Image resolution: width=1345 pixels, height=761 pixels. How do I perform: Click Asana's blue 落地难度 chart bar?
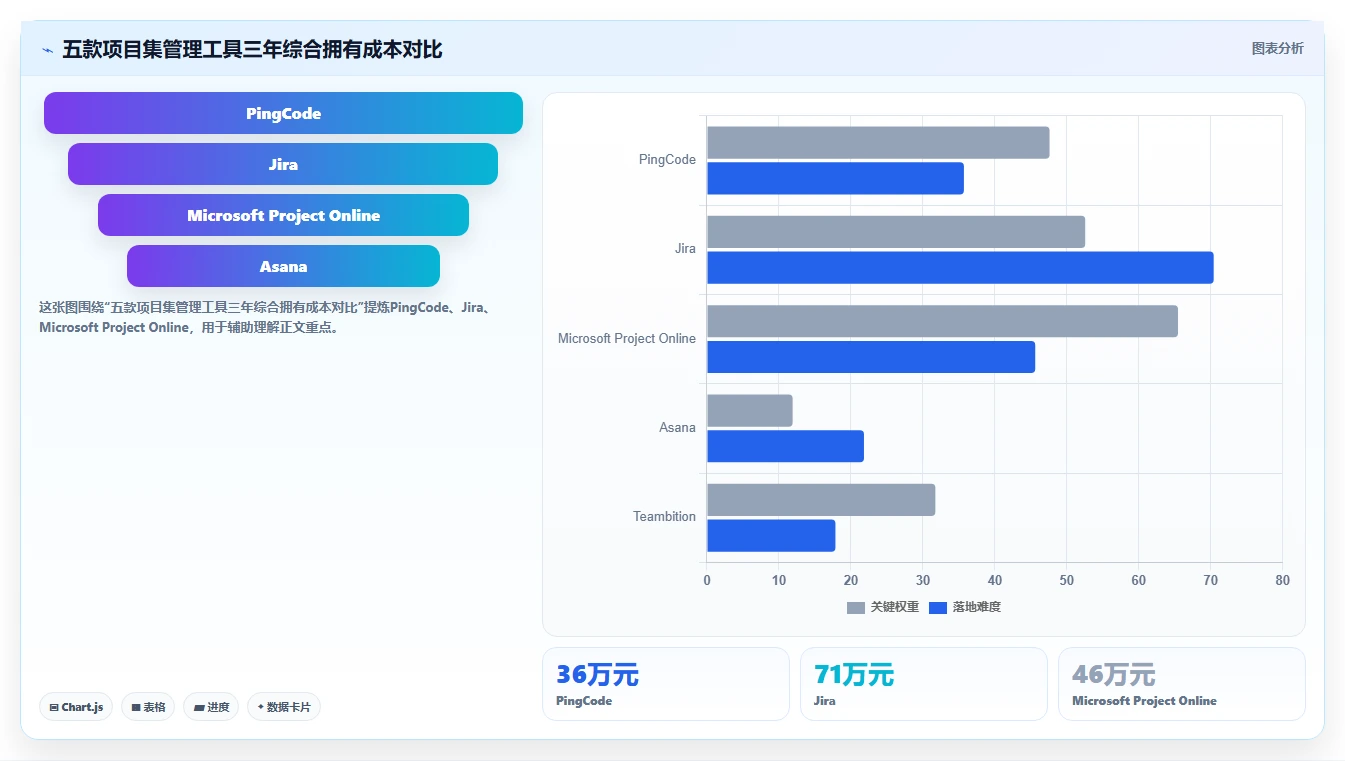click(x=785, y=446)
